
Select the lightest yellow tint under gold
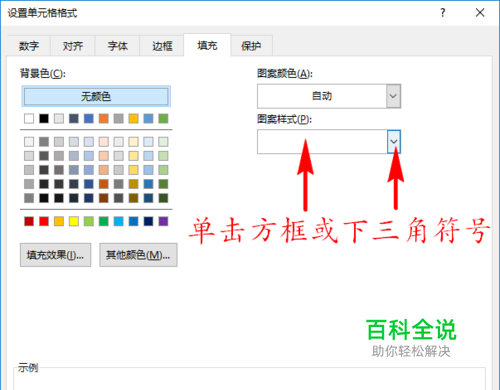click(x=133, y=142)
